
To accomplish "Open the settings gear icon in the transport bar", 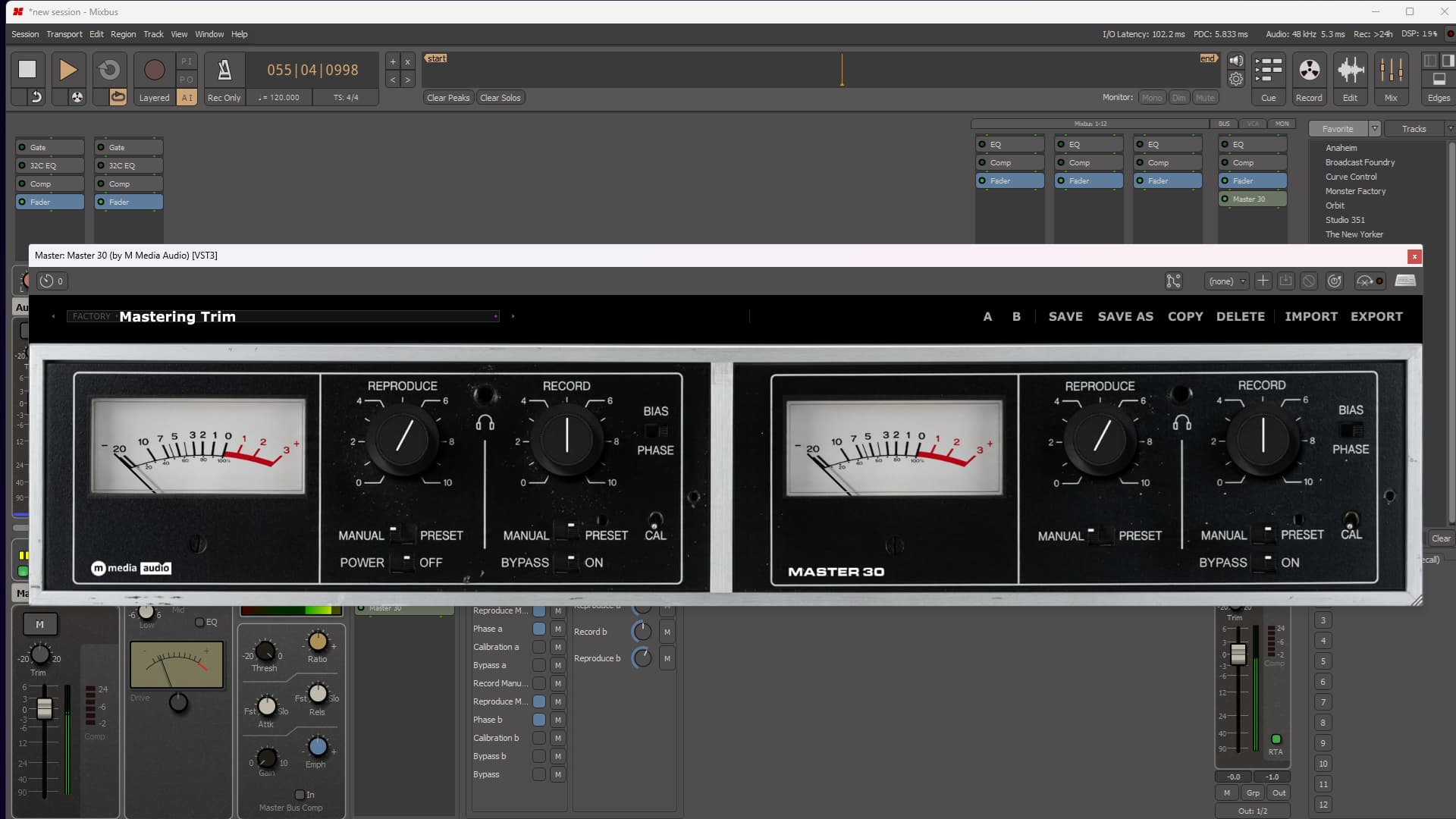I will (1236, 79).
